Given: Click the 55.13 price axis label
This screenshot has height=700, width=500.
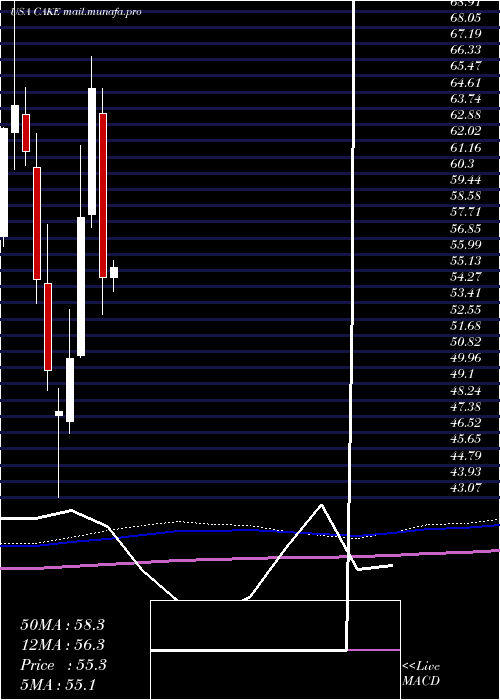Looking at the screenshot, I should coord(466,261).
